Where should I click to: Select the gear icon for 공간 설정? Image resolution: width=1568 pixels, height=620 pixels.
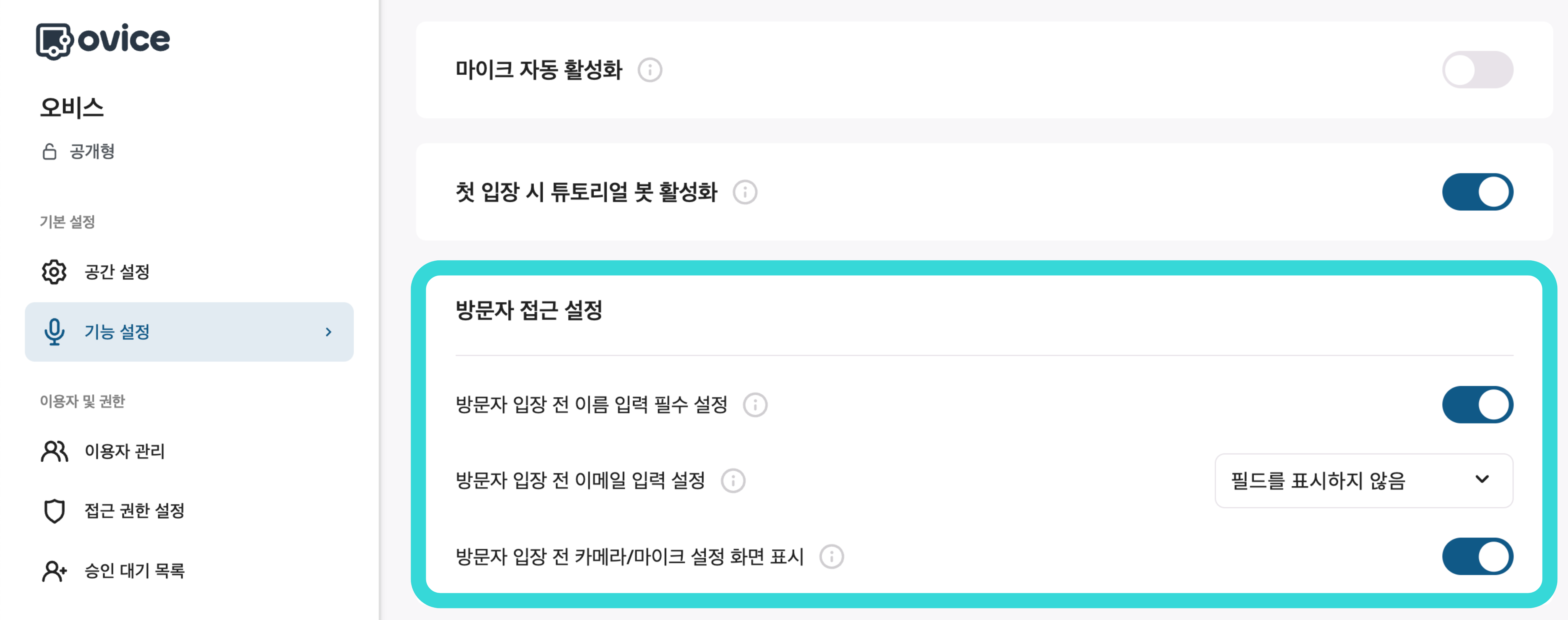(x=54, y=271)
